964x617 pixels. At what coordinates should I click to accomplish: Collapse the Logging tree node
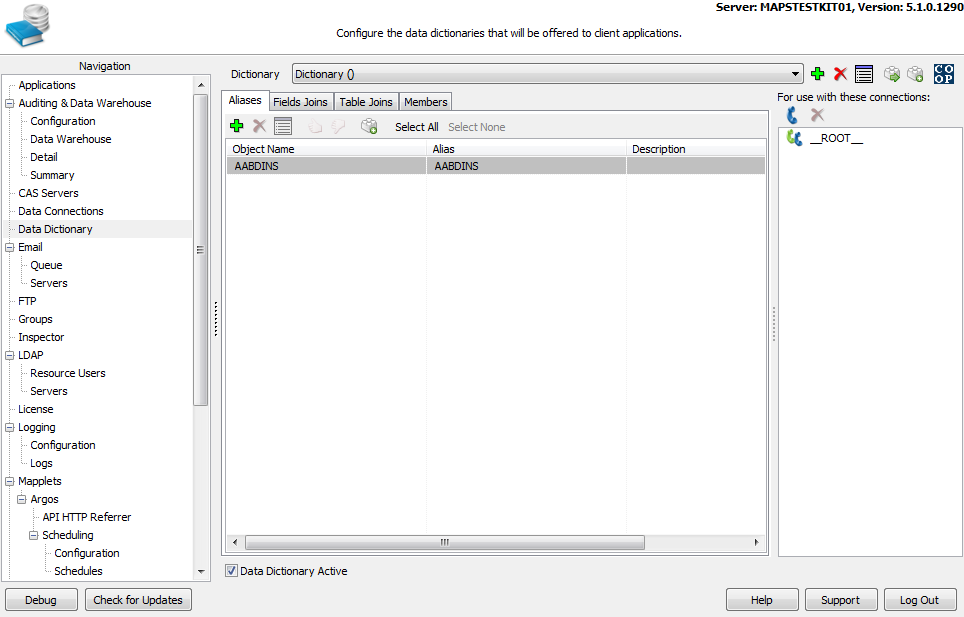pyautogui.click(x=10, y=427)
